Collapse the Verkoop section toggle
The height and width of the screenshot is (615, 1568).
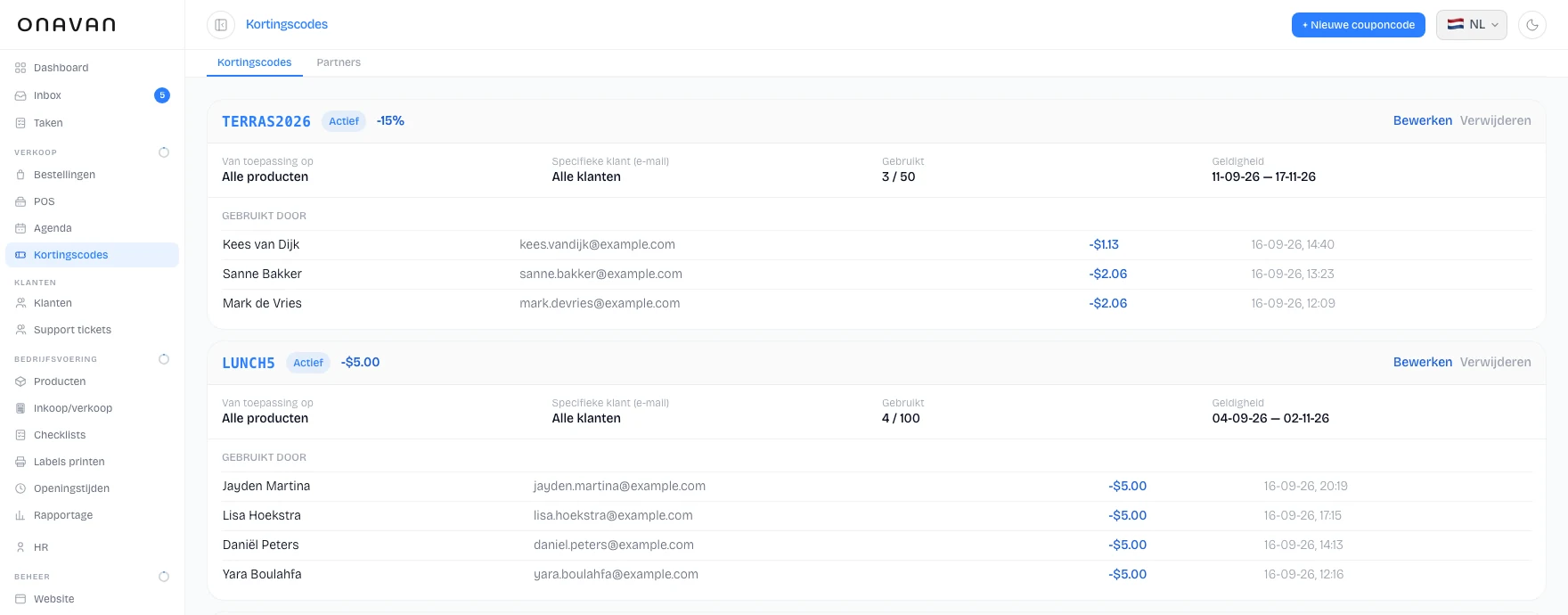pyautogui.click(x=164, y=152)
